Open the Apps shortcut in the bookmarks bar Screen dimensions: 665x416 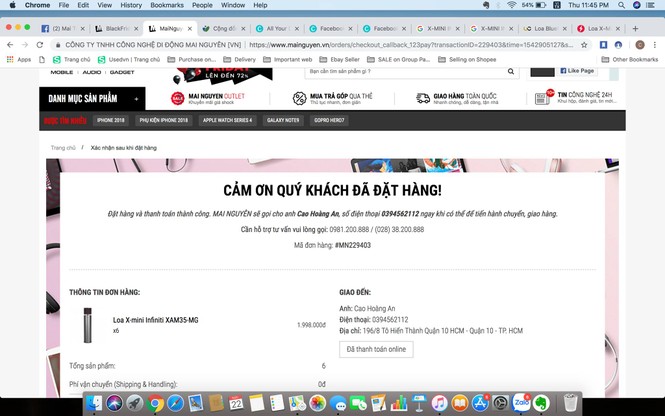[x=19, y=59]
